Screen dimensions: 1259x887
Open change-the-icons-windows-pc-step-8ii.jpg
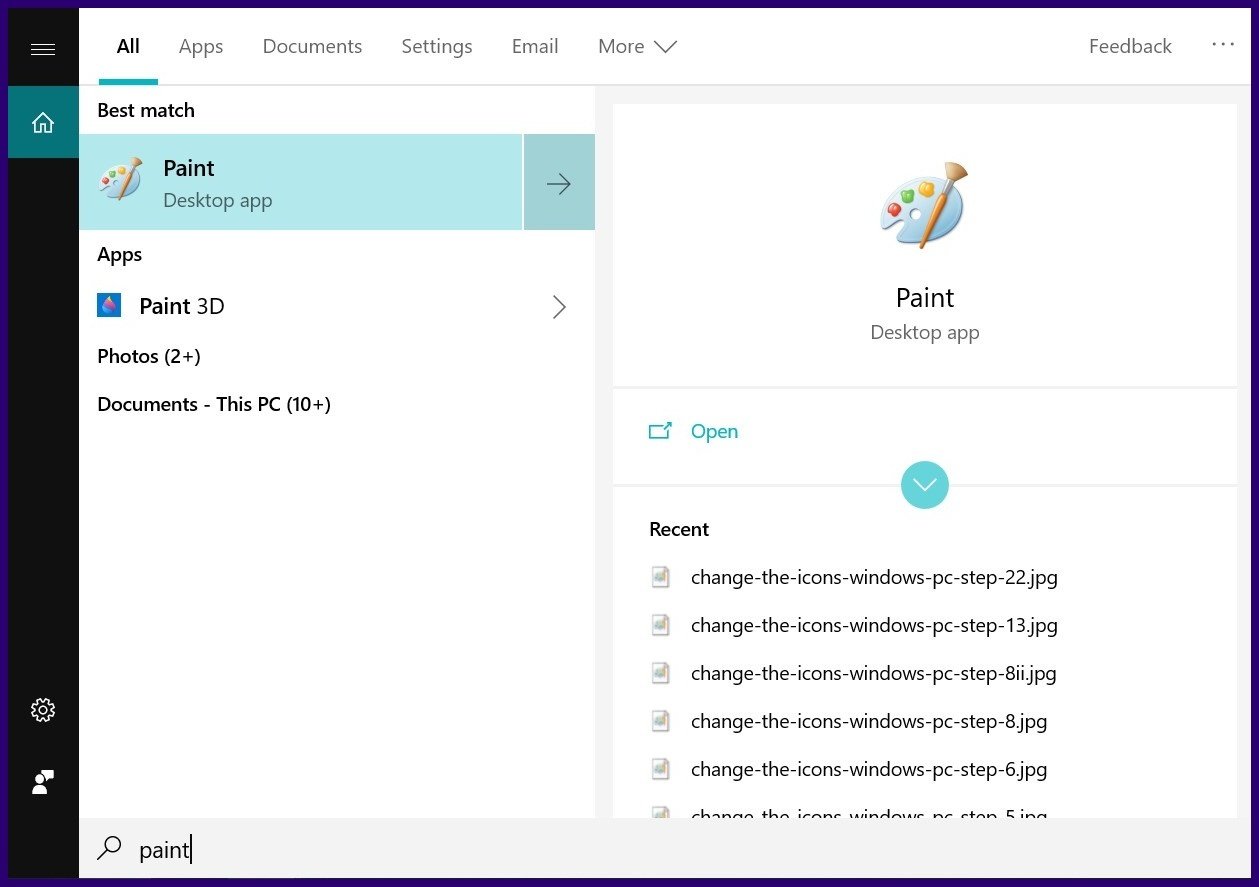click(873, 673)
